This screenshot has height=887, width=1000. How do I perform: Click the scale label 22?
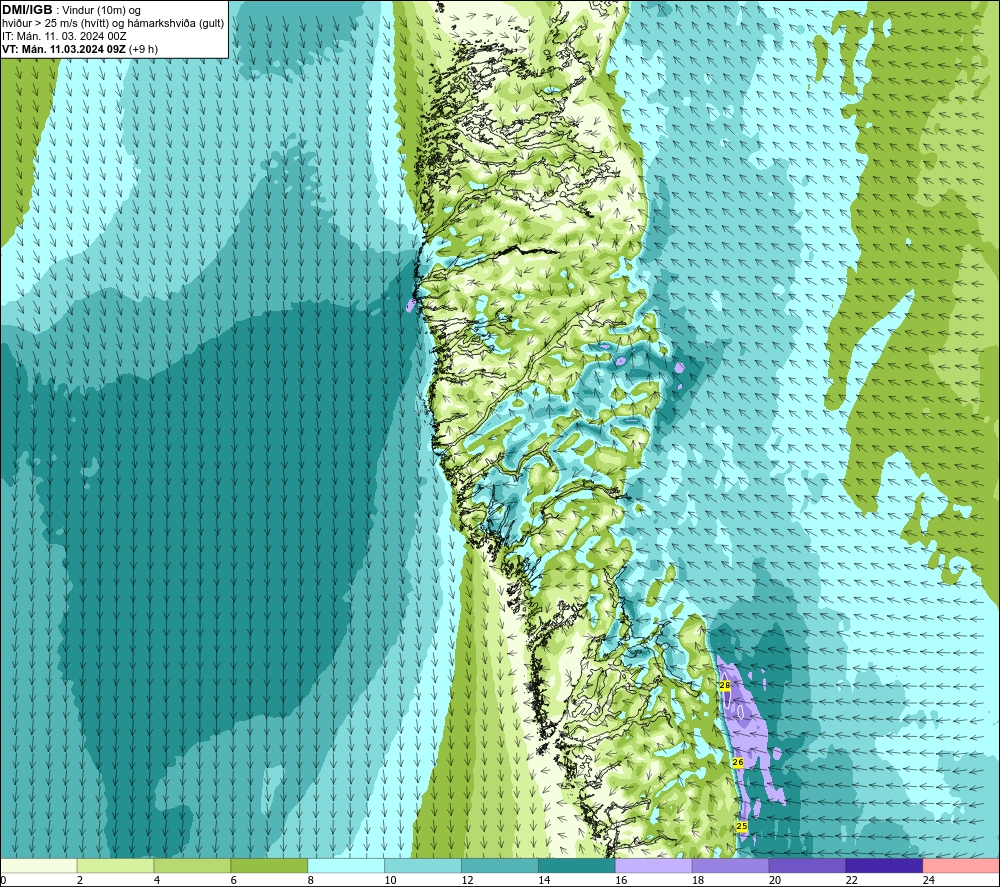coord(851,880)
